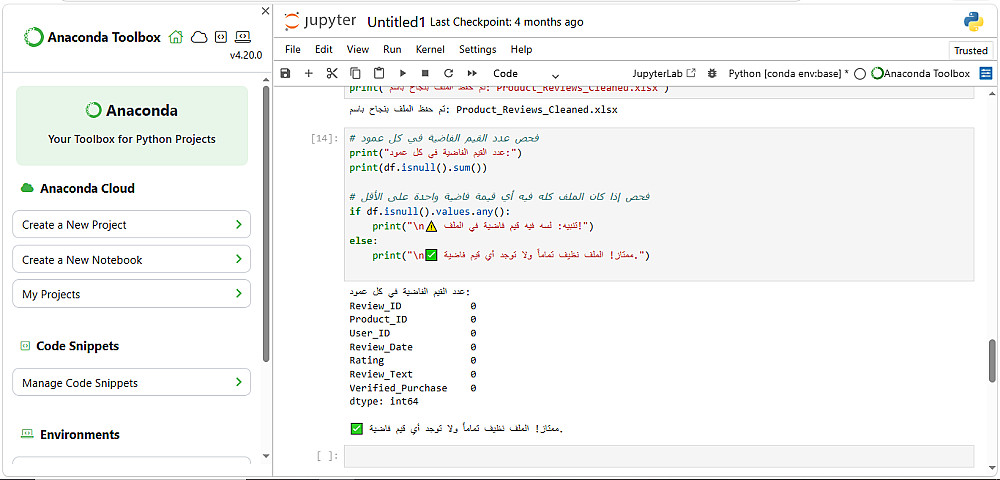
Task: Click the sidebar scroll-down arrow
Action: [x=266, y=456]
